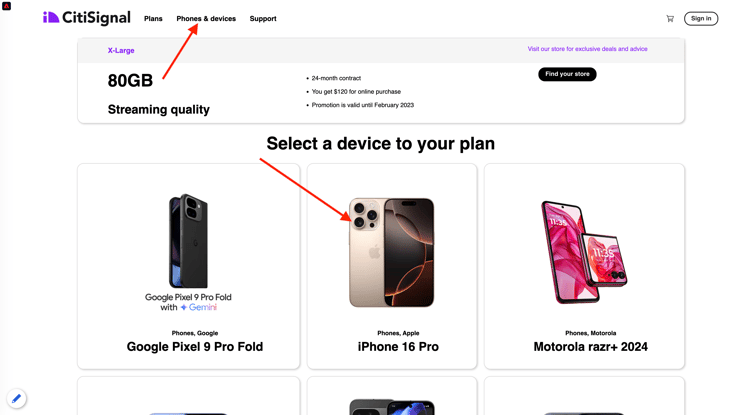Click the Sign in button

[x=701, y=19]
